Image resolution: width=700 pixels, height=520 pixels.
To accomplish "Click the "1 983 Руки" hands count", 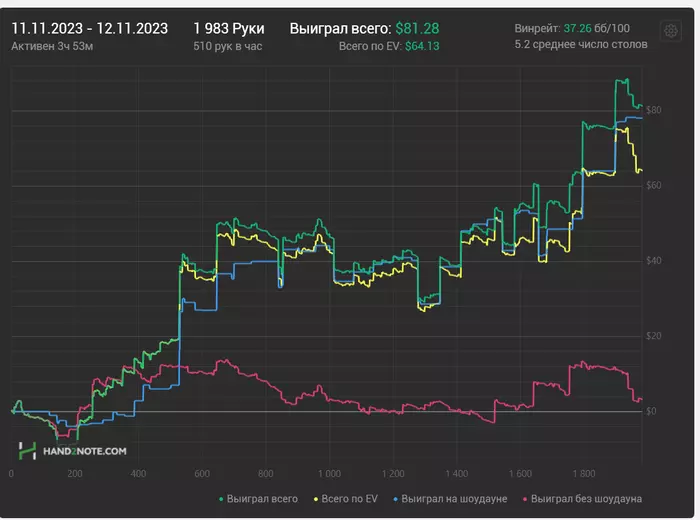I will click(228, 28).
